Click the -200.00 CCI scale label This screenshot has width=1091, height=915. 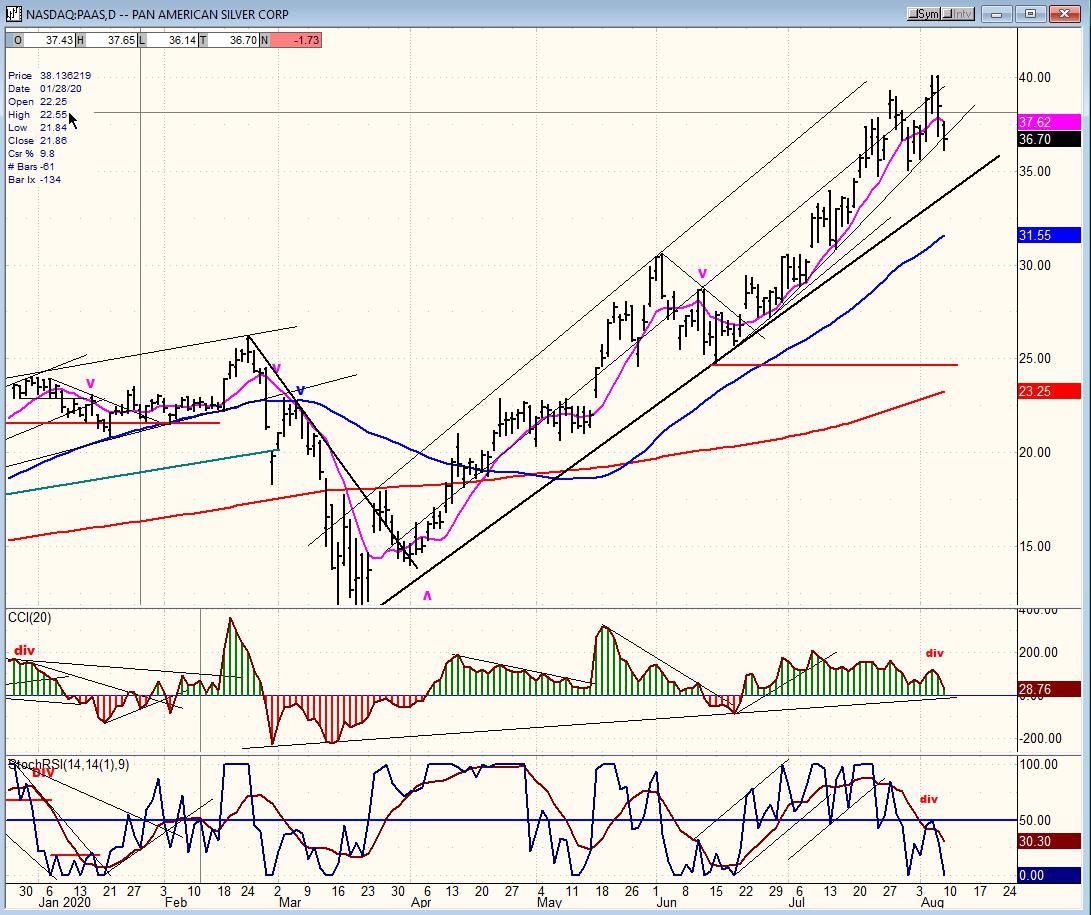click(x=1040, y=739)
